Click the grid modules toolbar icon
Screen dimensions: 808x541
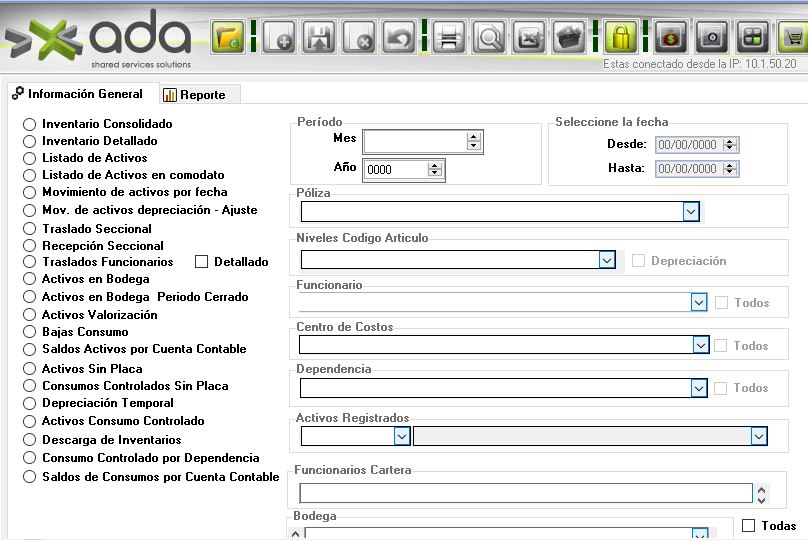752,37
